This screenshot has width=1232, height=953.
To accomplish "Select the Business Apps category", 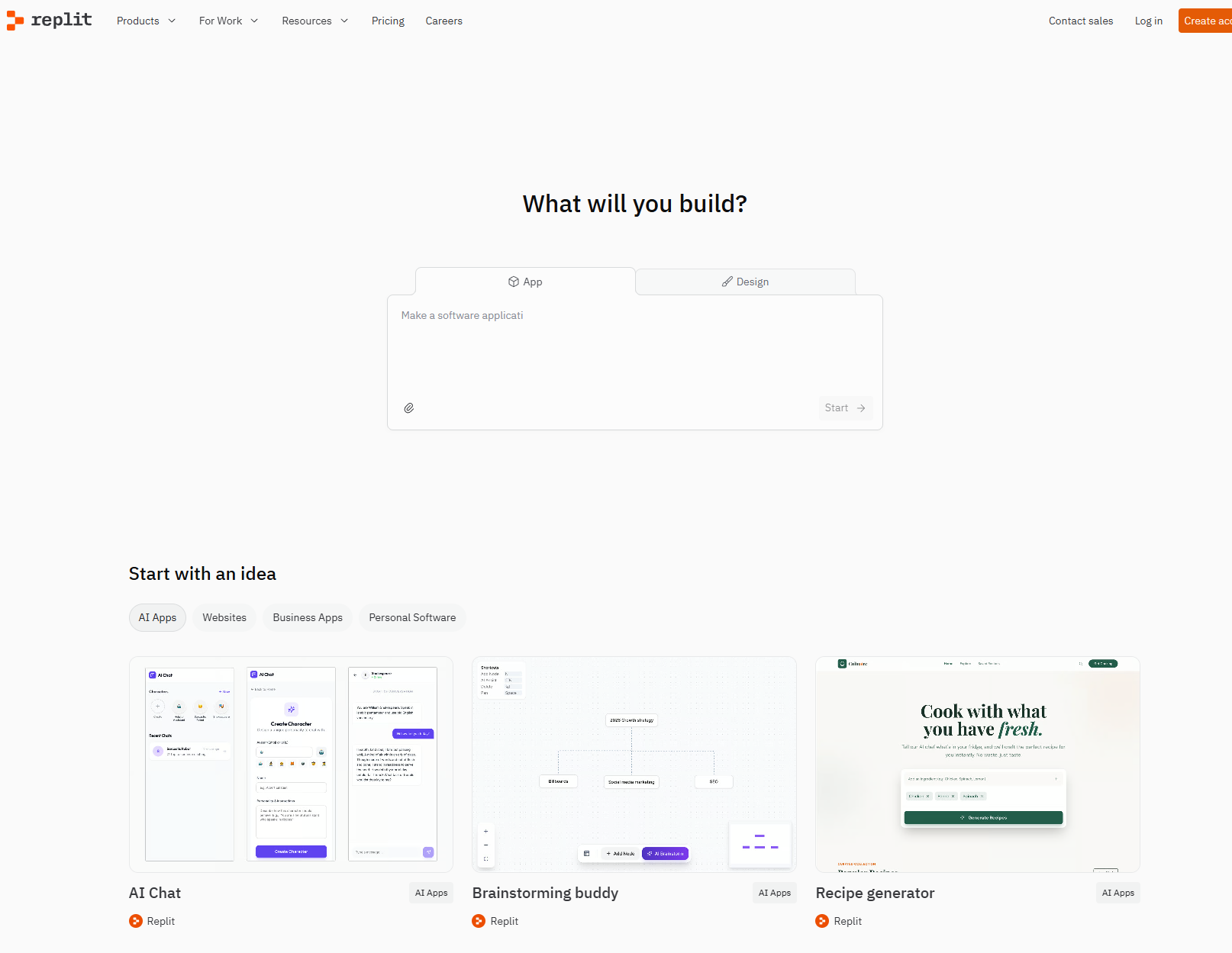I will click(x=307, y=617).
